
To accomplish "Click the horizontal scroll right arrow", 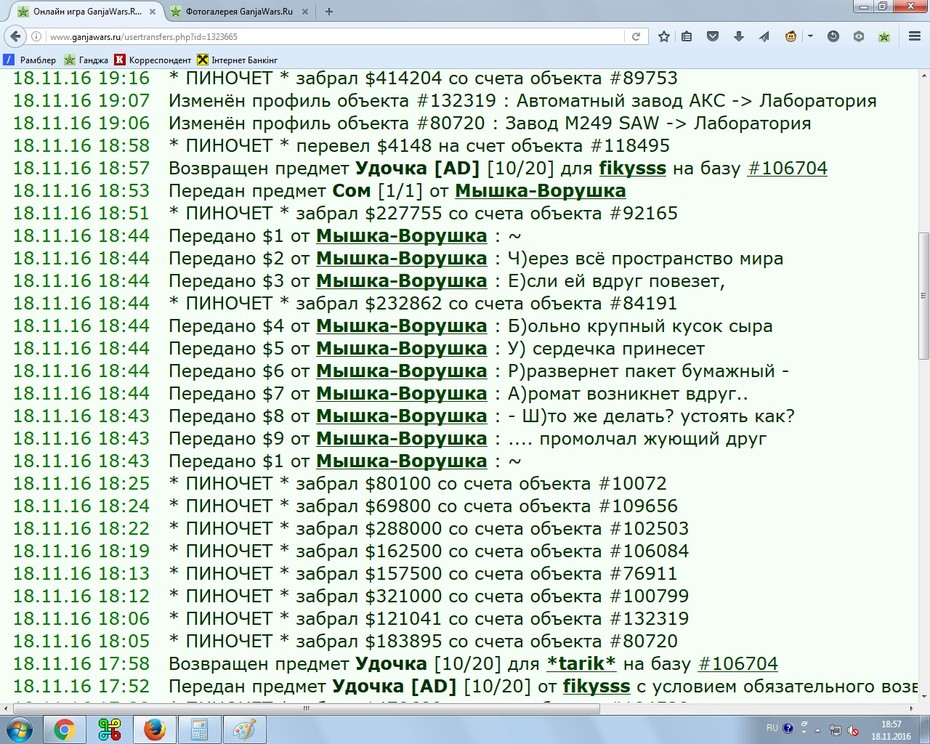I will pos(912,708).
